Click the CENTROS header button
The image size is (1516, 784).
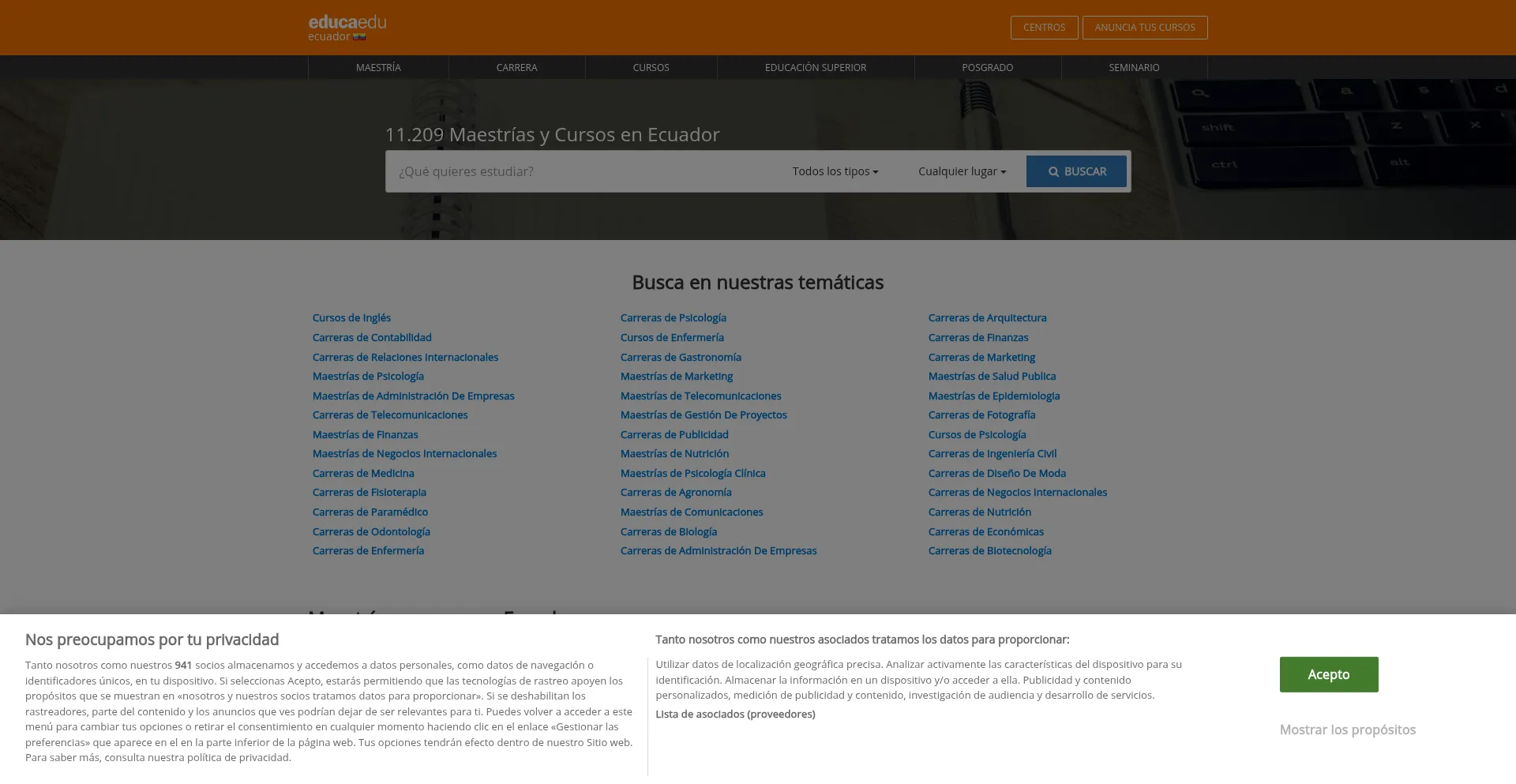[1044, 28]
